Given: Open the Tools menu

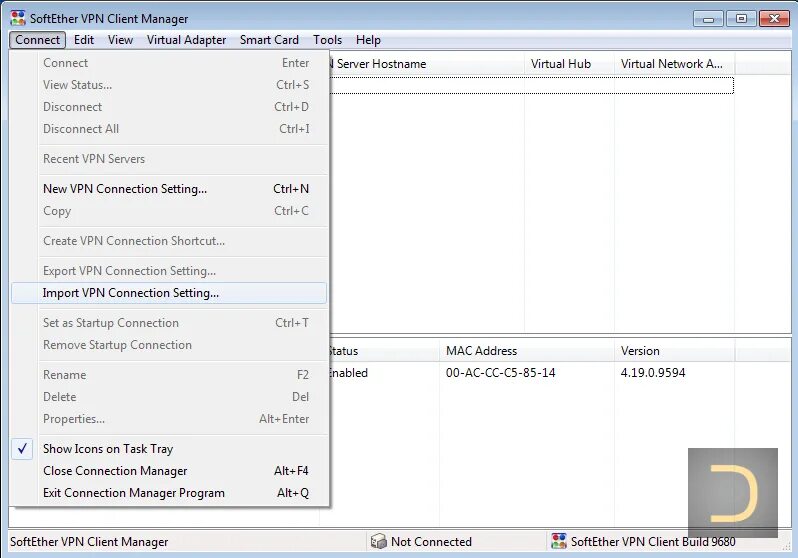Looking at the screenshot, I should click(327, 40).
